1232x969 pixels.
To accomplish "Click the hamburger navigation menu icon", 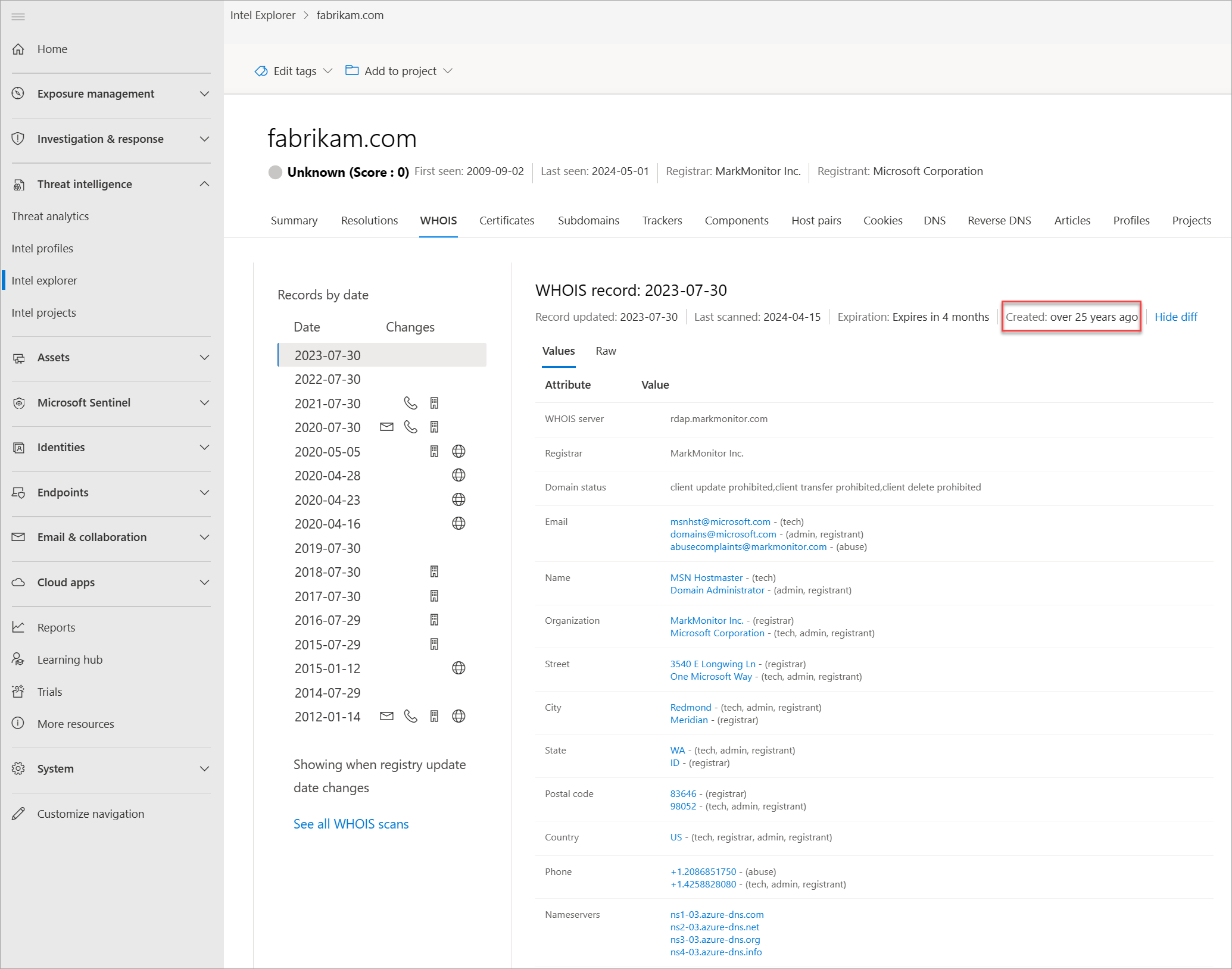I will click(x=18, y=17).
